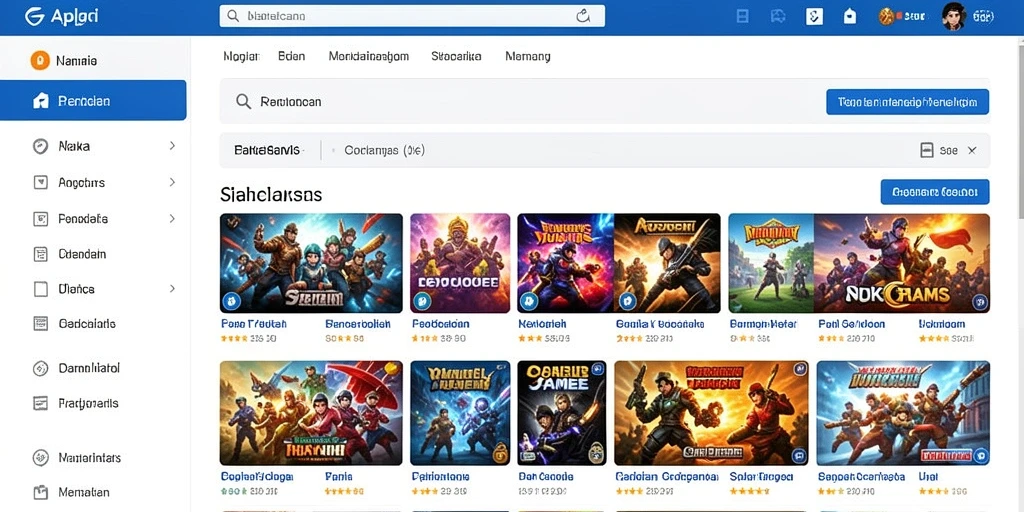The width and height of the screenshot is (1024, 512).
Task: Click the Salar Tragod game title
Action: click(x=761, y=477)
